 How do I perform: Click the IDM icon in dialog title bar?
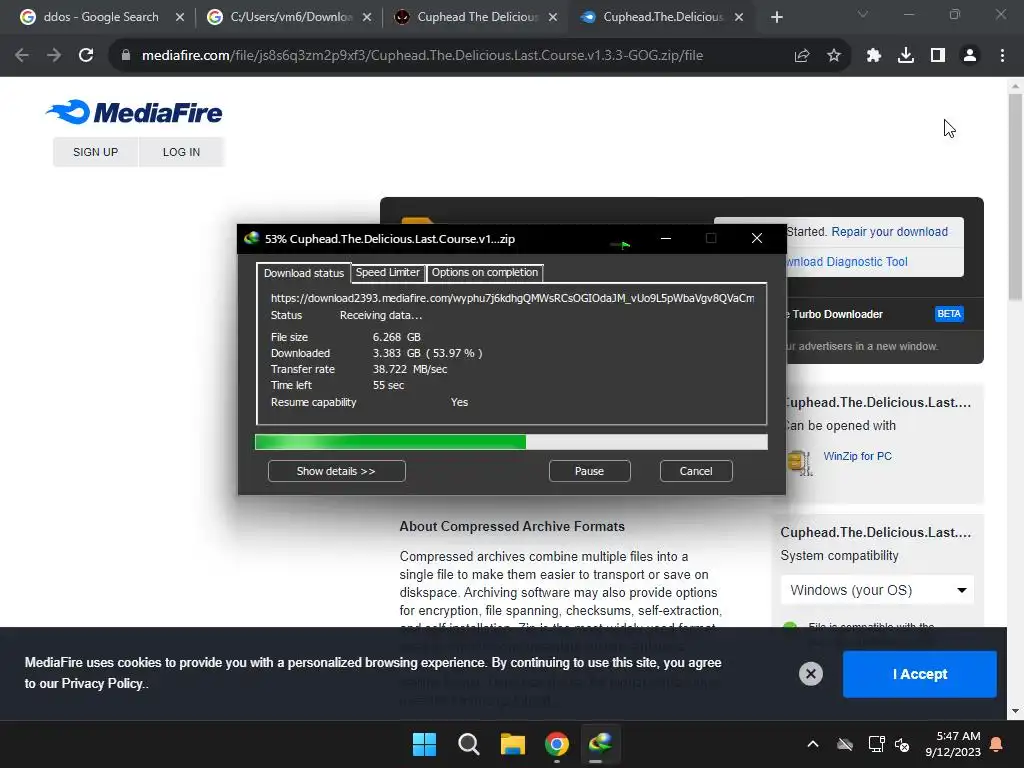[251, 238]
